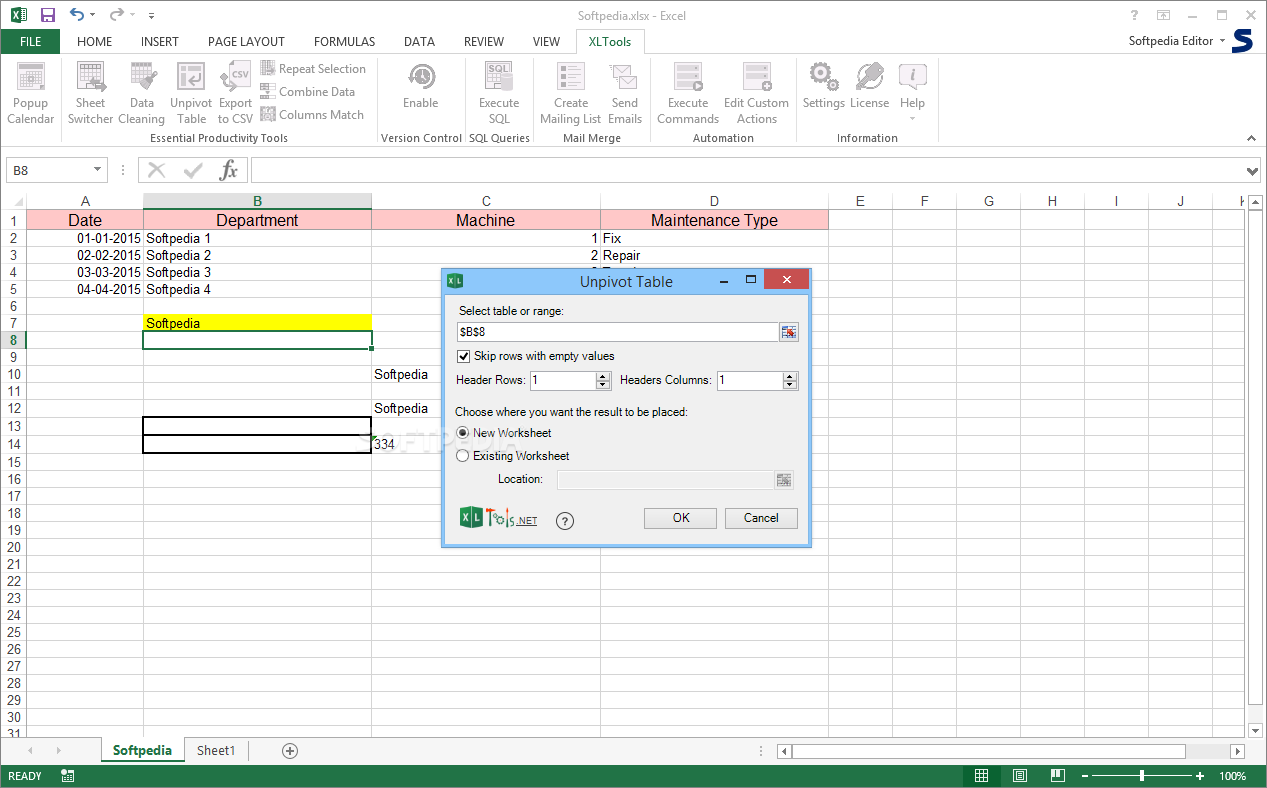This screenshot has width=1267, height=788.
Task: Open the License dialog
Action: coord(869,87)
